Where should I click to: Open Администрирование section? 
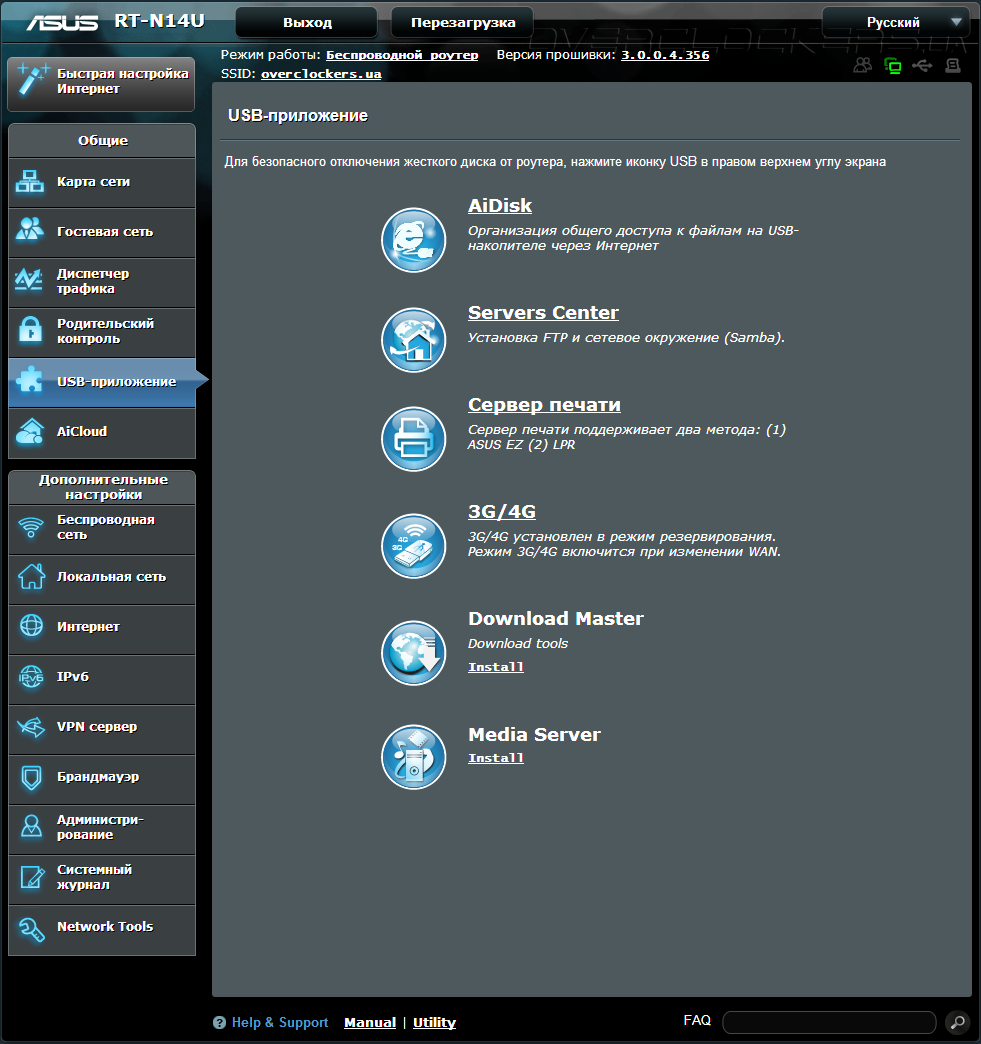click(x=102, y=830)
